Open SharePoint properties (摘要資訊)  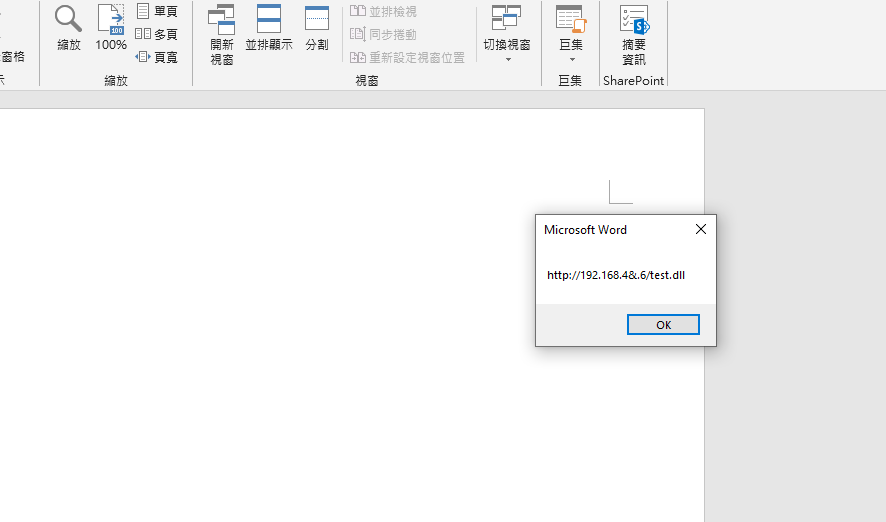[634, 35]
